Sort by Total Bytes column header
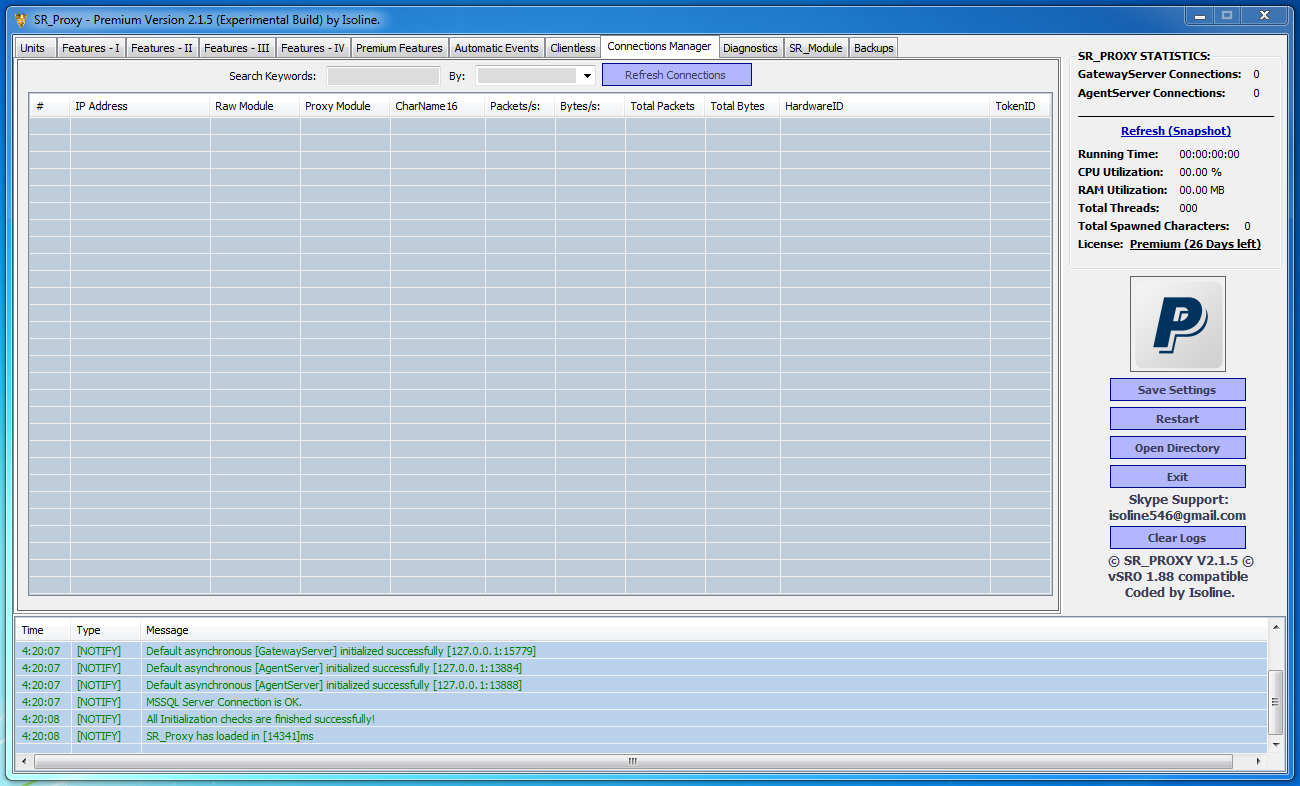The height and width of the screenshot is (786, 1300). coord(742,106)
